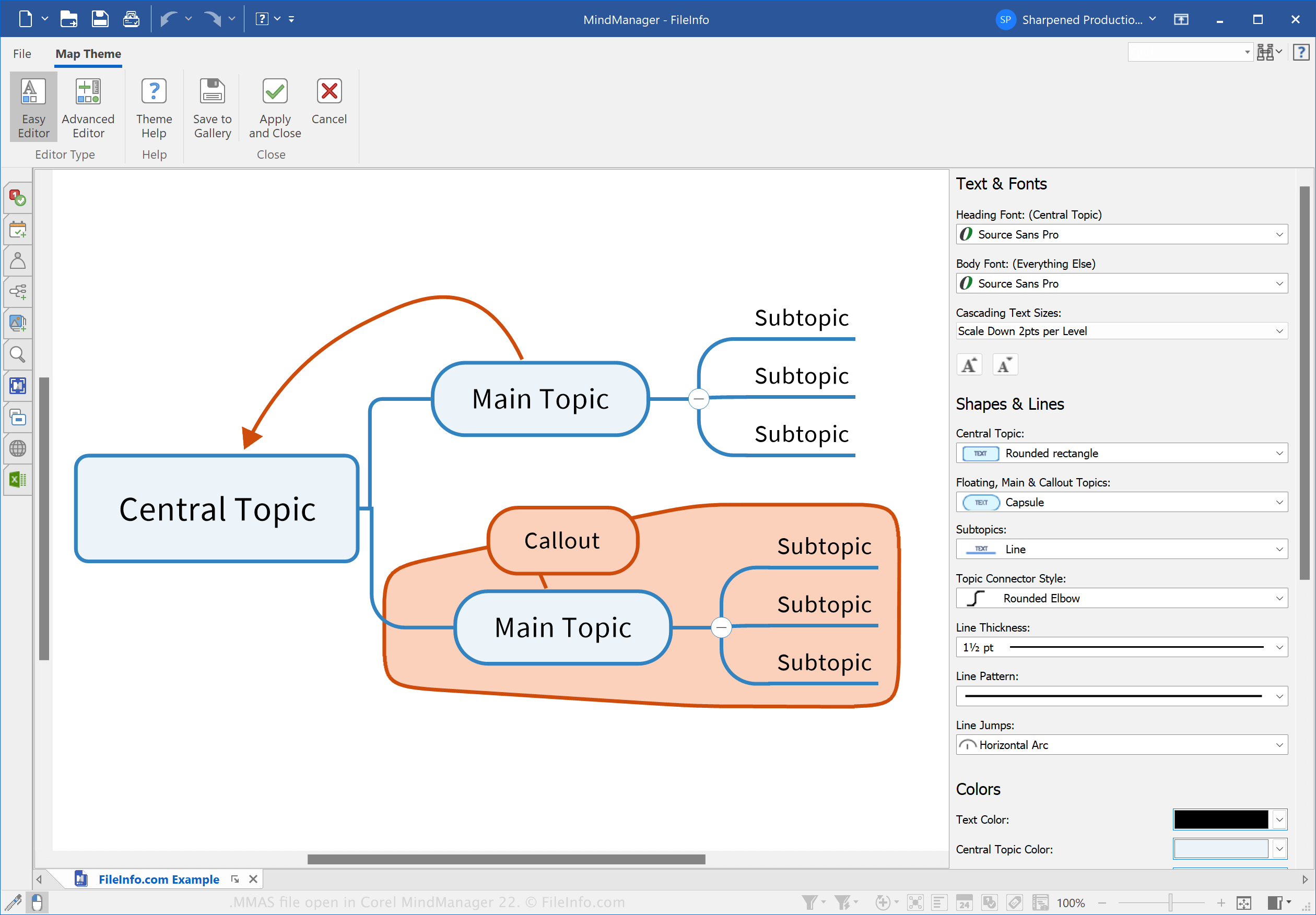This screenshot has width=1316, height=915.
Task: Open the magnifier Search pane icon
Action: tap(18, 354)
